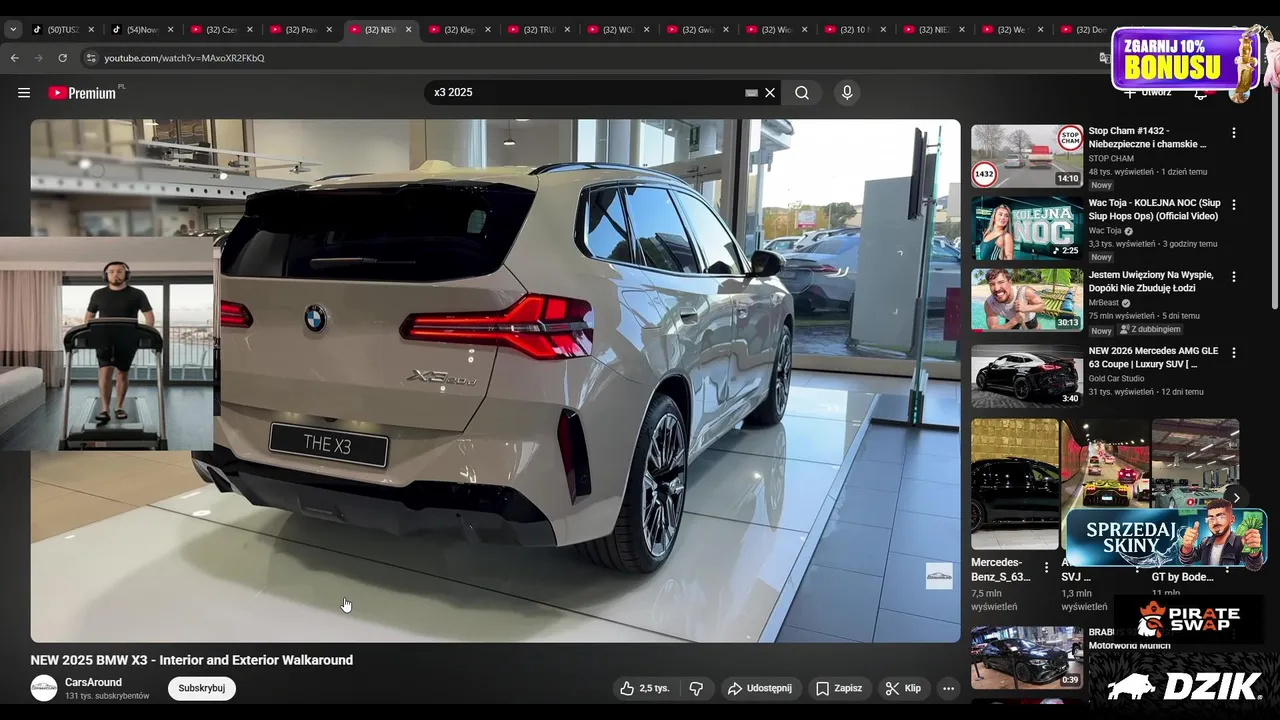Click treadmill webcam overlay

(x=107, y=343)
